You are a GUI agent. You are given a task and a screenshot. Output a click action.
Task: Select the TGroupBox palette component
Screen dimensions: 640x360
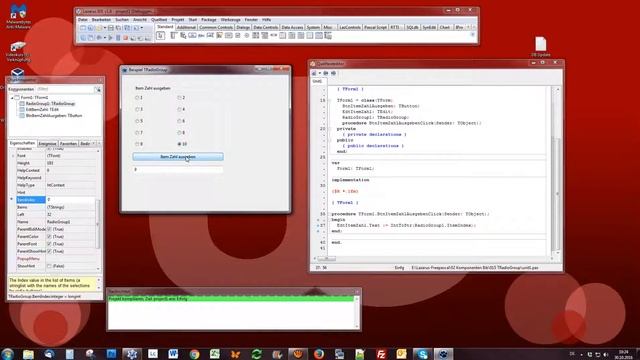click(x=282, y=36)
